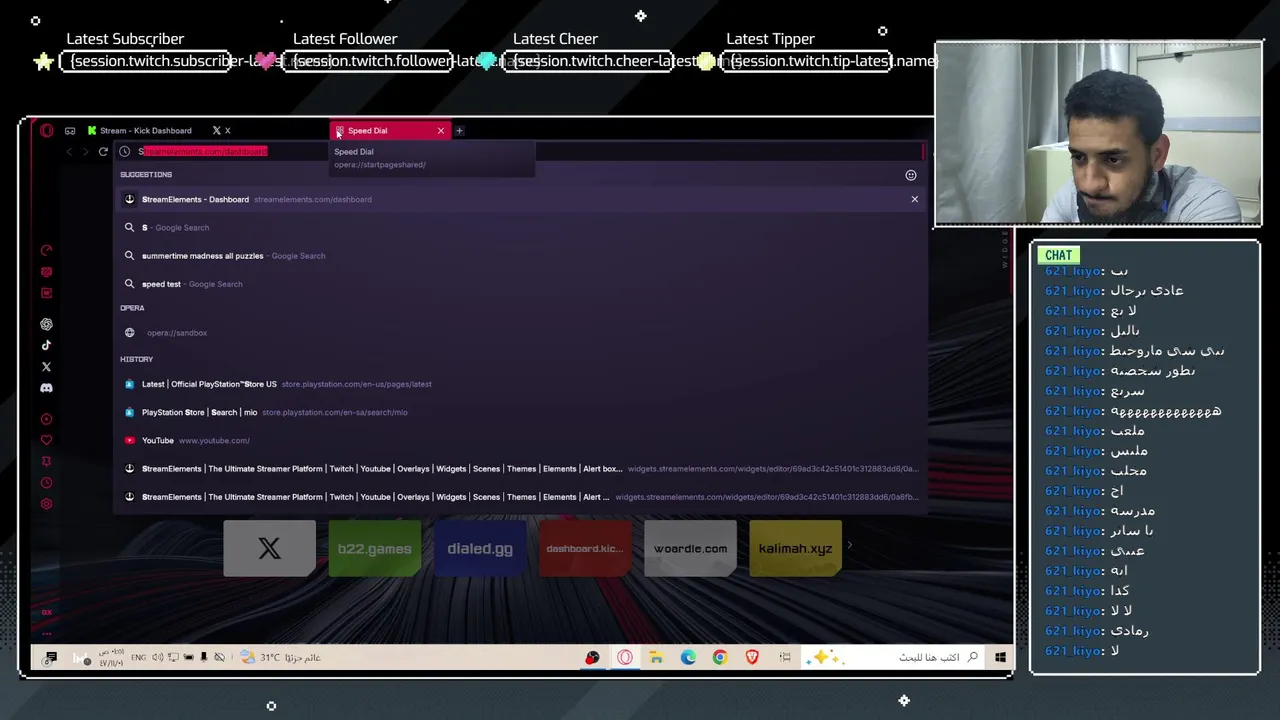Open Opera GX taskbar icon
Viewport: 1280px width, 720px height.
625,657
